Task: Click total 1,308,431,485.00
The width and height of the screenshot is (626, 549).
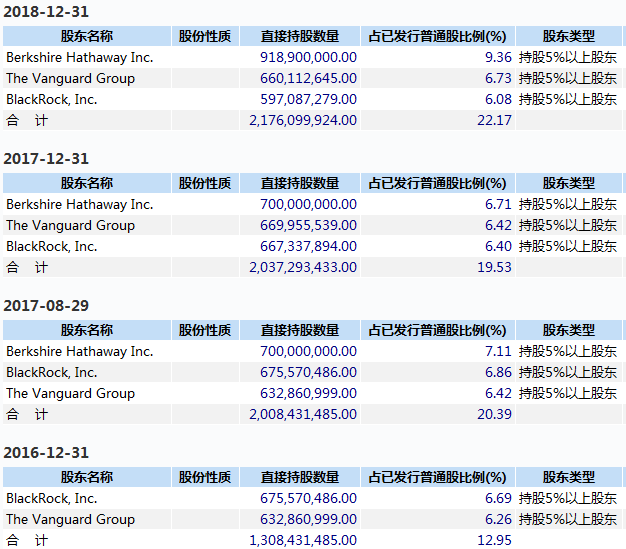Action: [303, 540]
